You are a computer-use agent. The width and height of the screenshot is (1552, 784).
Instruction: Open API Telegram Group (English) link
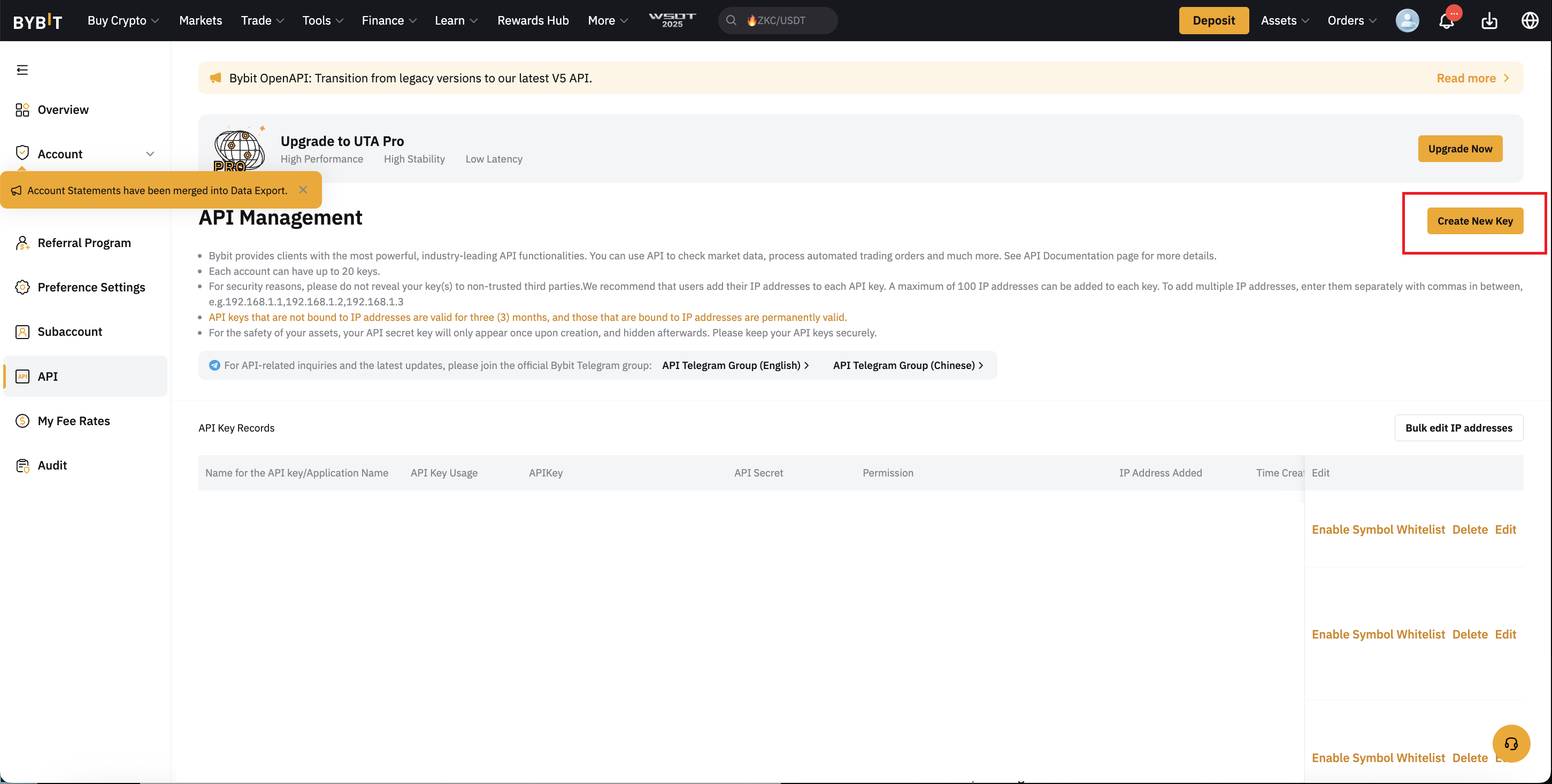tap(734, 365)
